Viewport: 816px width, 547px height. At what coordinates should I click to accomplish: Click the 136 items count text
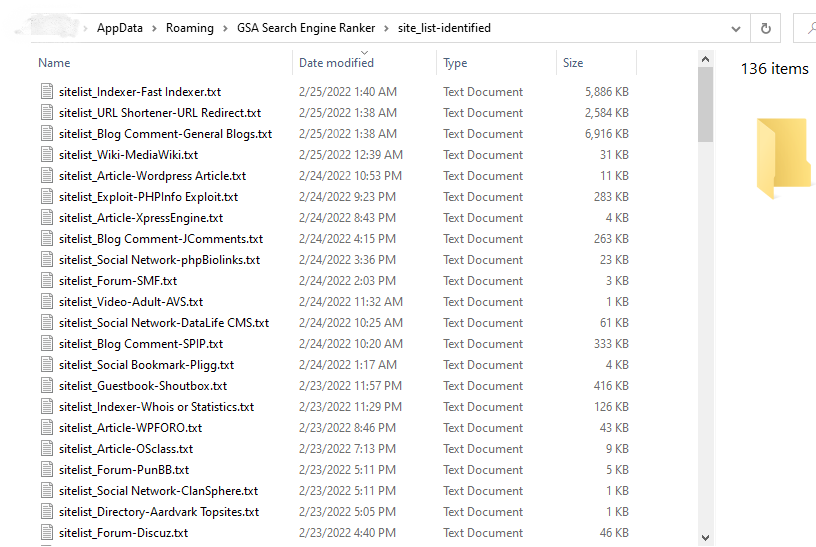pos(774,69)
